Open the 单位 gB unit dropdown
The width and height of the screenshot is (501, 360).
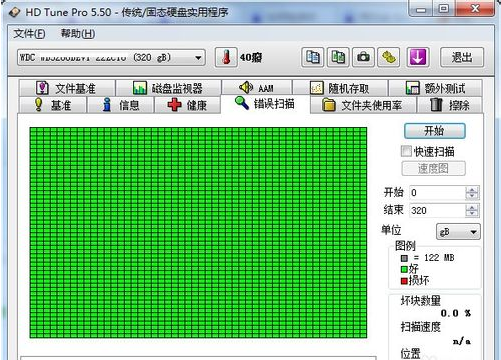(x=458, y=232)
